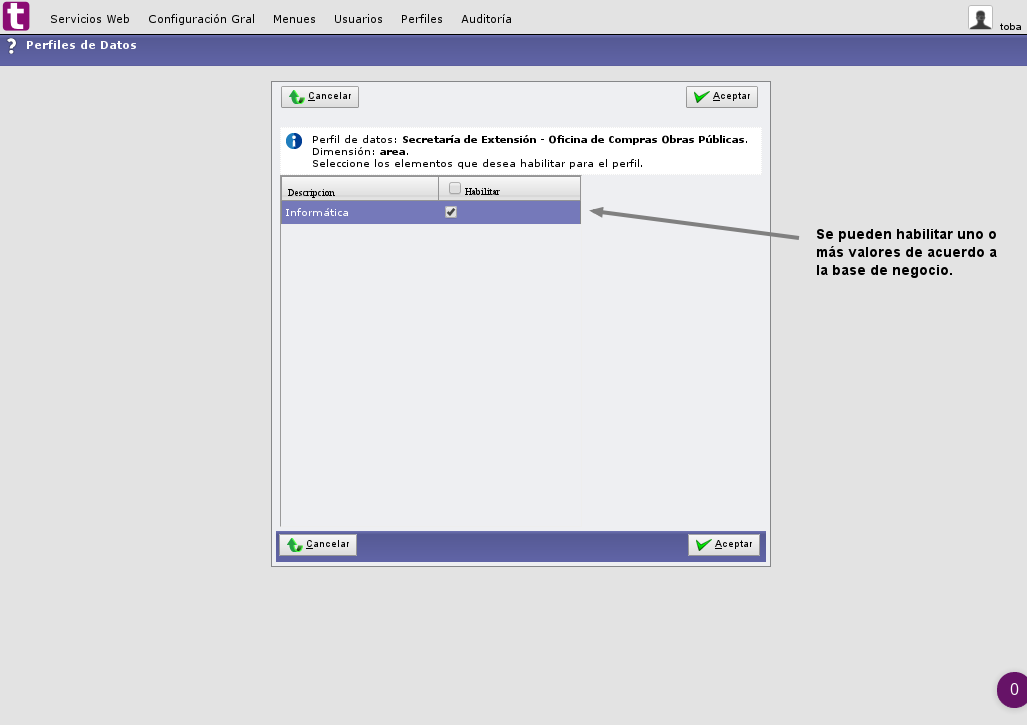Image resolution: width=1027 pixels, height=725 pixels.
Task: Open the Usuarios menu
Action: point(358,19)
